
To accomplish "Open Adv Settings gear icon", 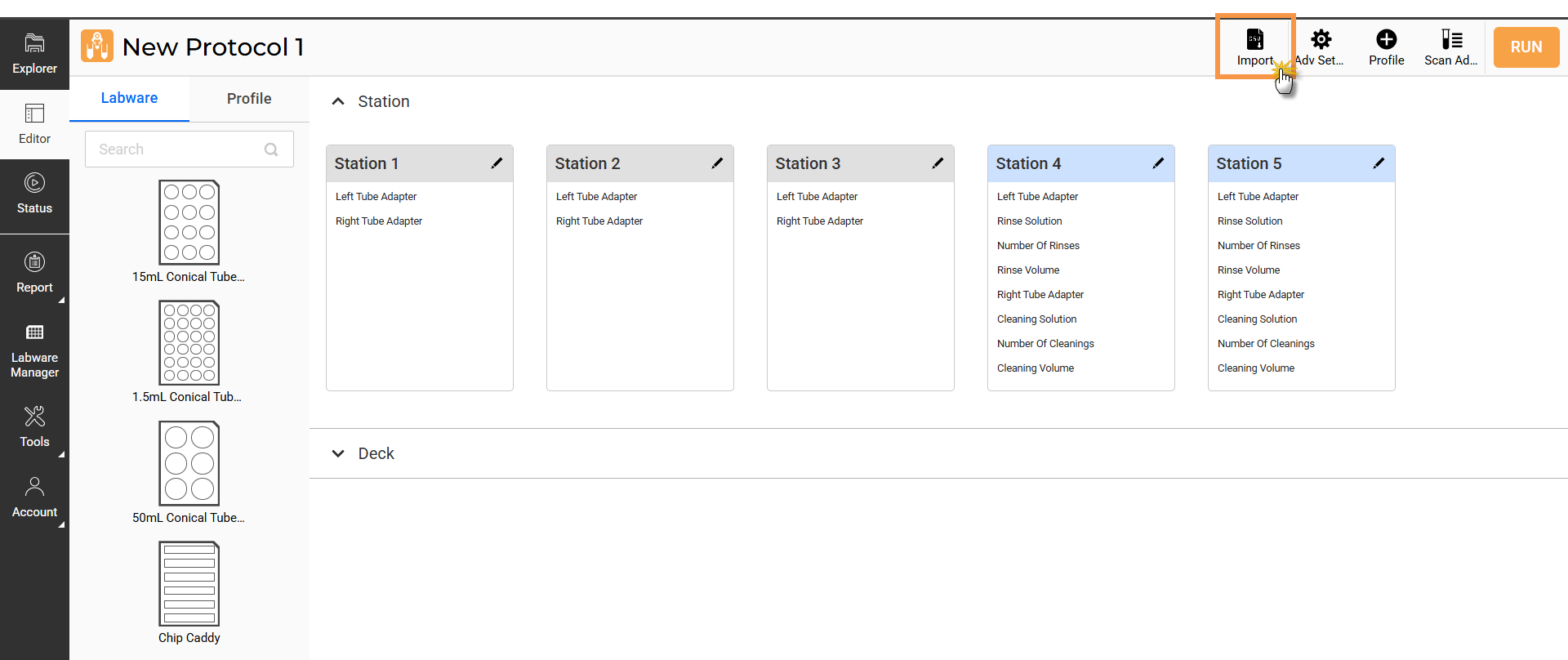I will 1321,40.
